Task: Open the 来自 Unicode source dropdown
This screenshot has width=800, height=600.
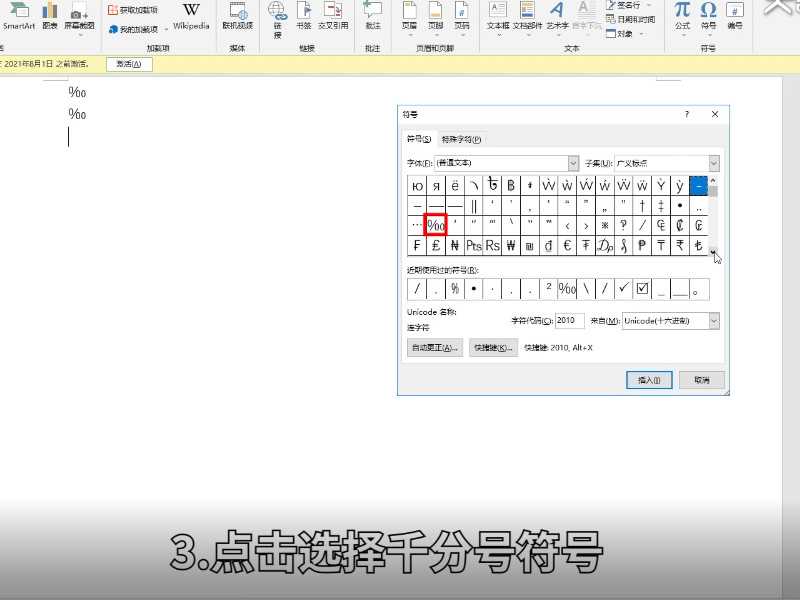Action: [x=714, y=321]
